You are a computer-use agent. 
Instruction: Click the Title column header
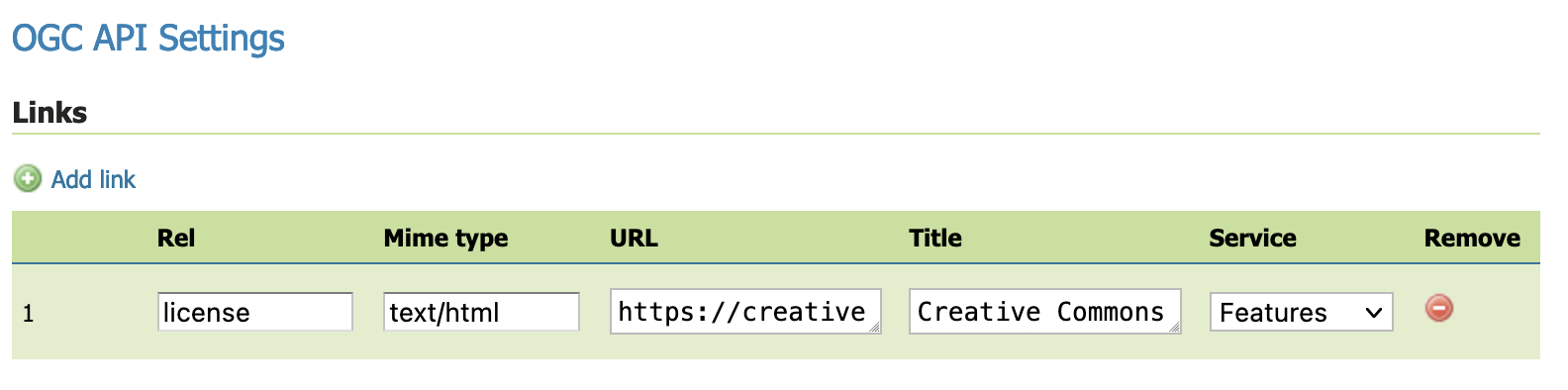[x=935, y=238]
